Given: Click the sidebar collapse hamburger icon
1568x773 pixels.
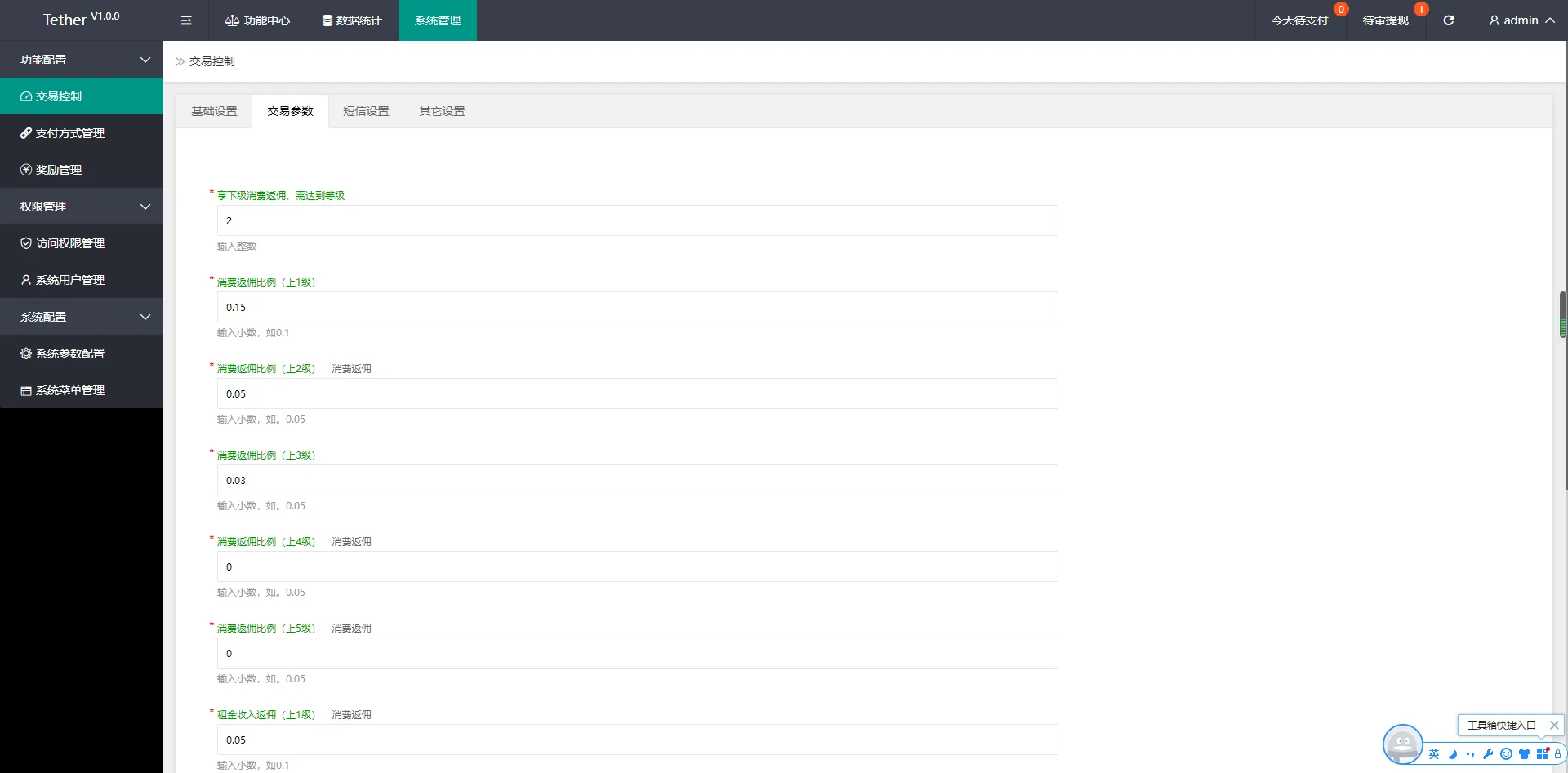Looking at the screenshot, I should point(186,20).
